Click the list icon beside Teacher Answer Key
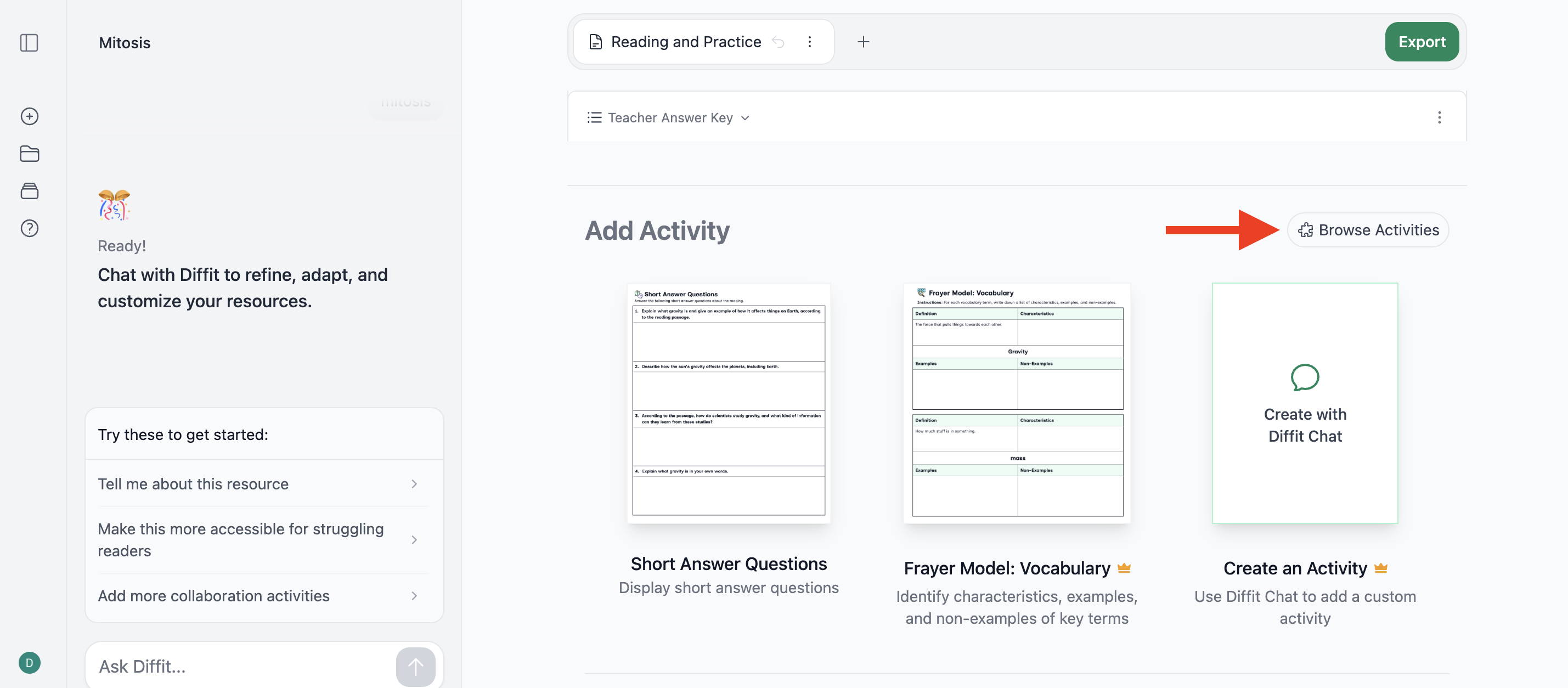1568x688 pixels. 594,117
